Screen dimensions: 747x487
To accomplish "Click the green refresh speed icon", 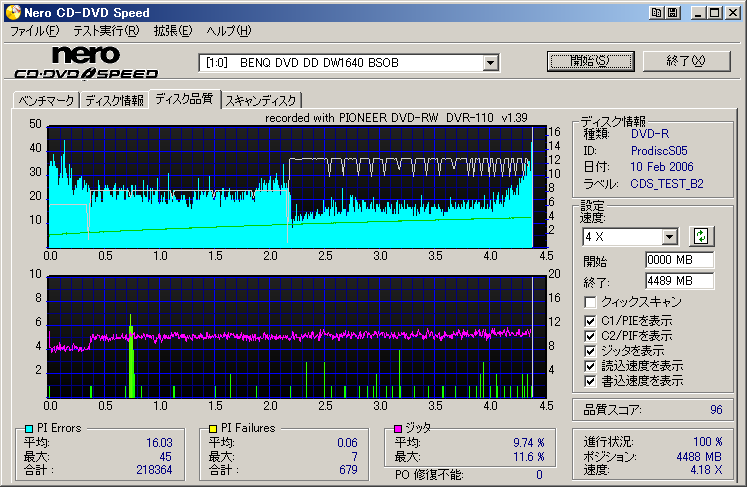I will pyautogui.click(x=701, y=236).
